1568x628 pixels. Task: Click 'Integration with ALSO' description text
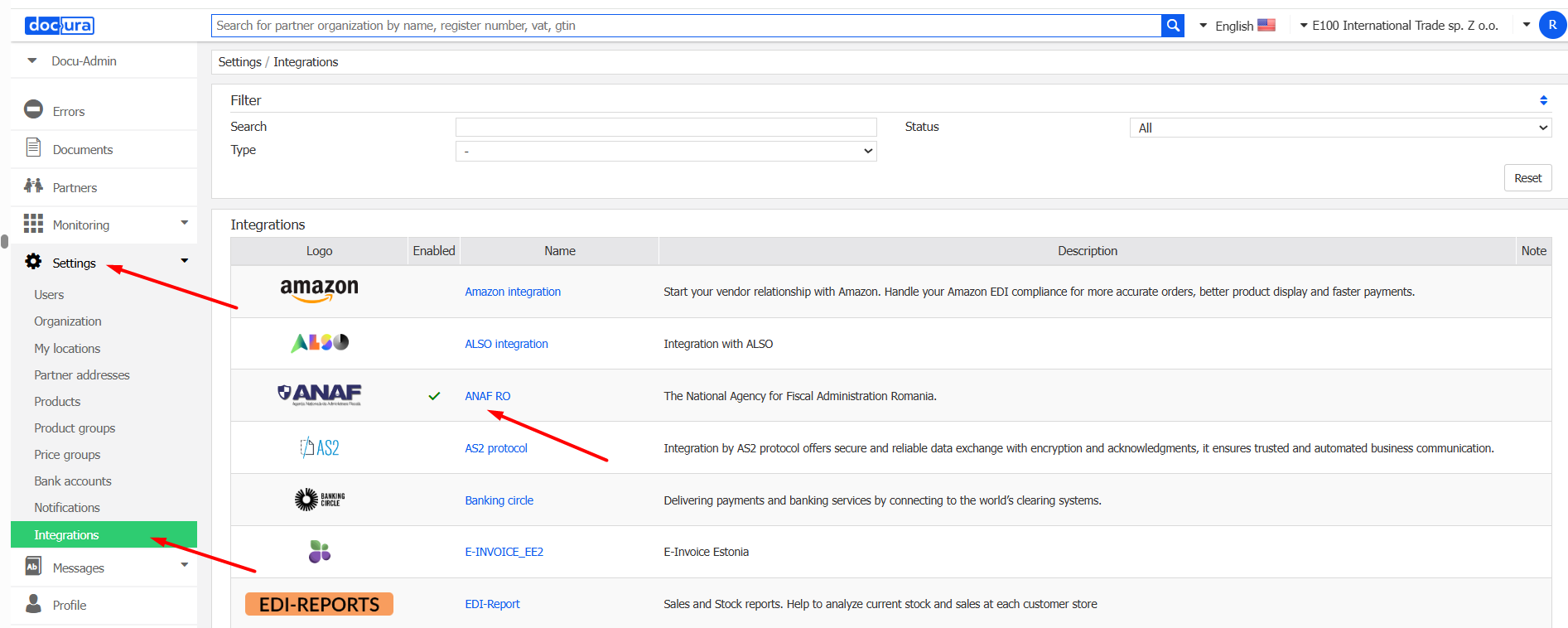tap(718, 344)
